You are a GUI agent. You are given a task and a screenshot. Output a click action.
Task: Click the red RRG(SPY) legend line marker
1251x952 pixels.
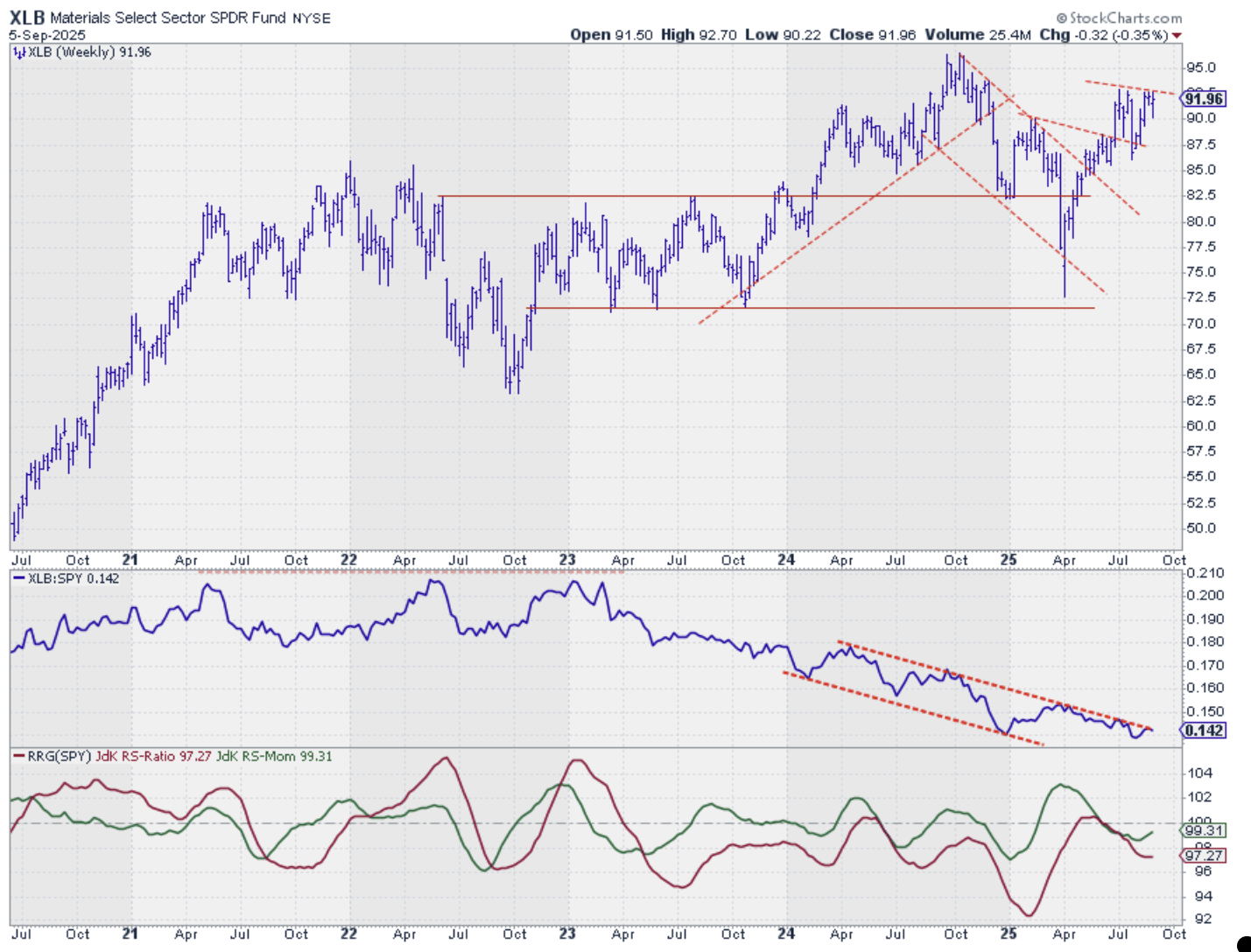19,756
